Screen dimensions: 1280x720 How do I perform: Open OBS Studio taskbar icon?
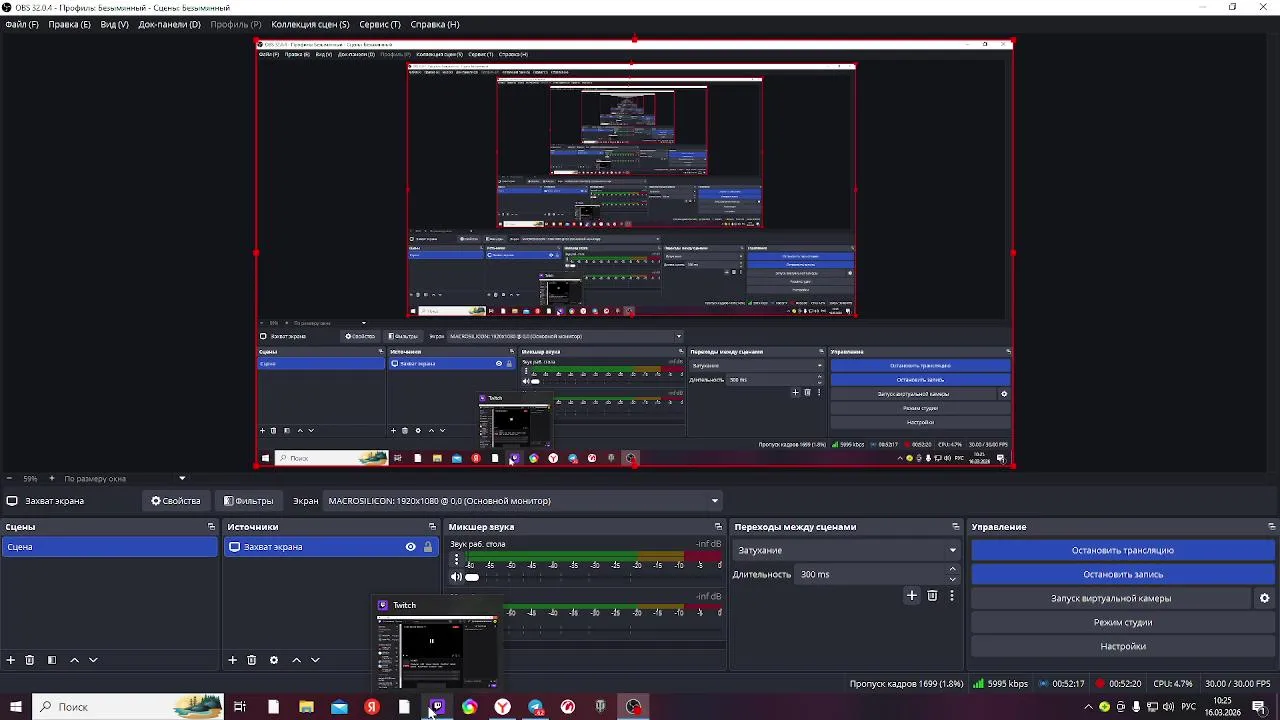[x=634, y=707]
